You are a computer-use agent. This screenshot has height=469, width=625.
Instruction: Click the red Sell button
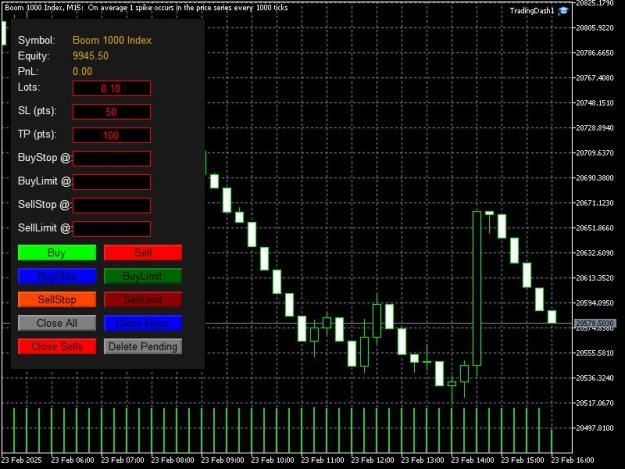pyautogui.click(x=143, y=253)
